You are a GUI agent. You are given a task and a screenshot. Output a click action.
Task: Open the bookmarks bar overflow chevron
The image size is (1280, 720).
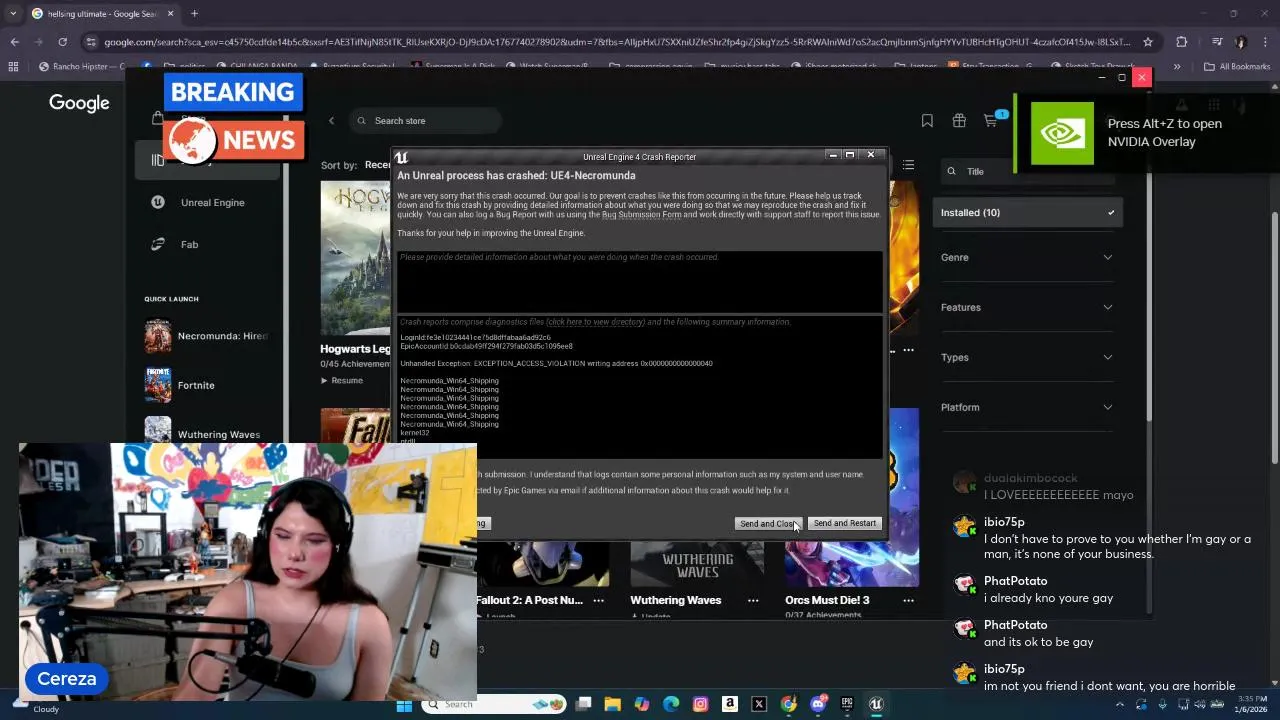coord(1177,67)
